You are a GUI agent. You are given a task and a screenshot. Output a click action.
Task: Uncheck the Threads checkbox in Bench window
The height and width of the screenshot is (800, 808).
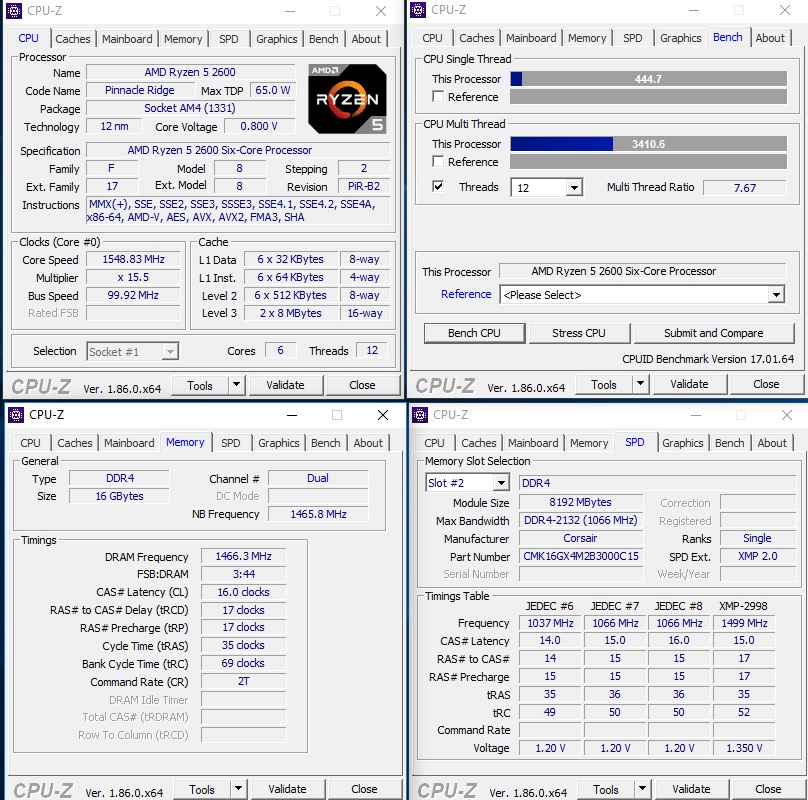tap(438, 187)
